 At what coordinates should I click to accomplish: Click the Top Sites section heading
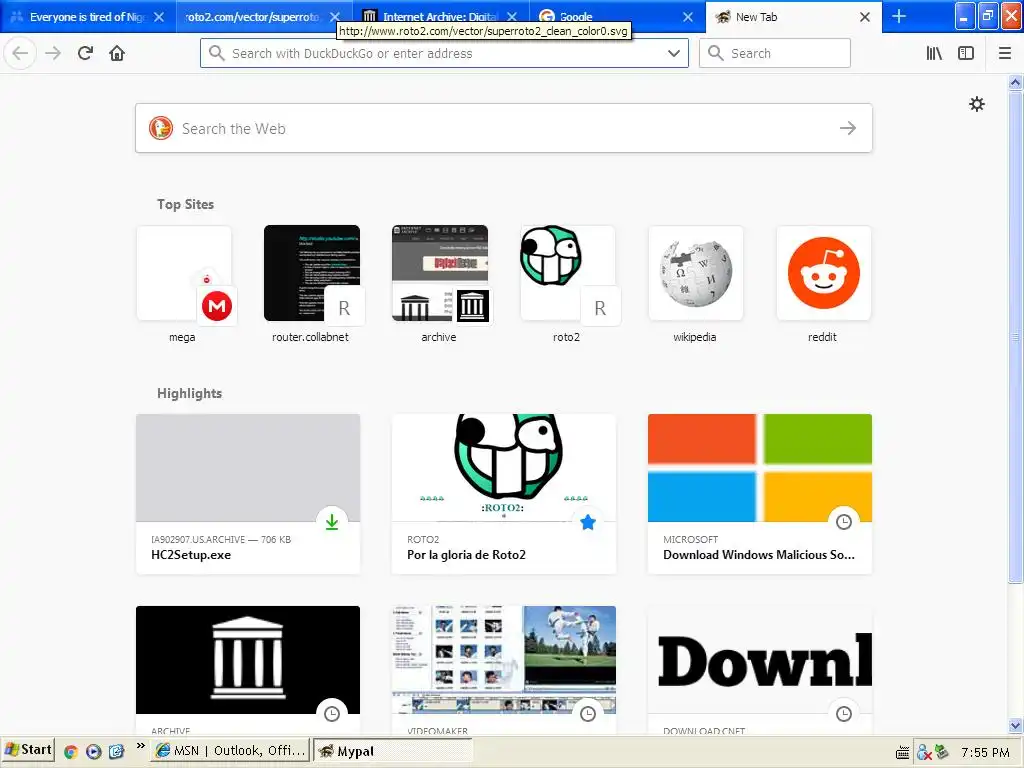[x=185, y=204]
